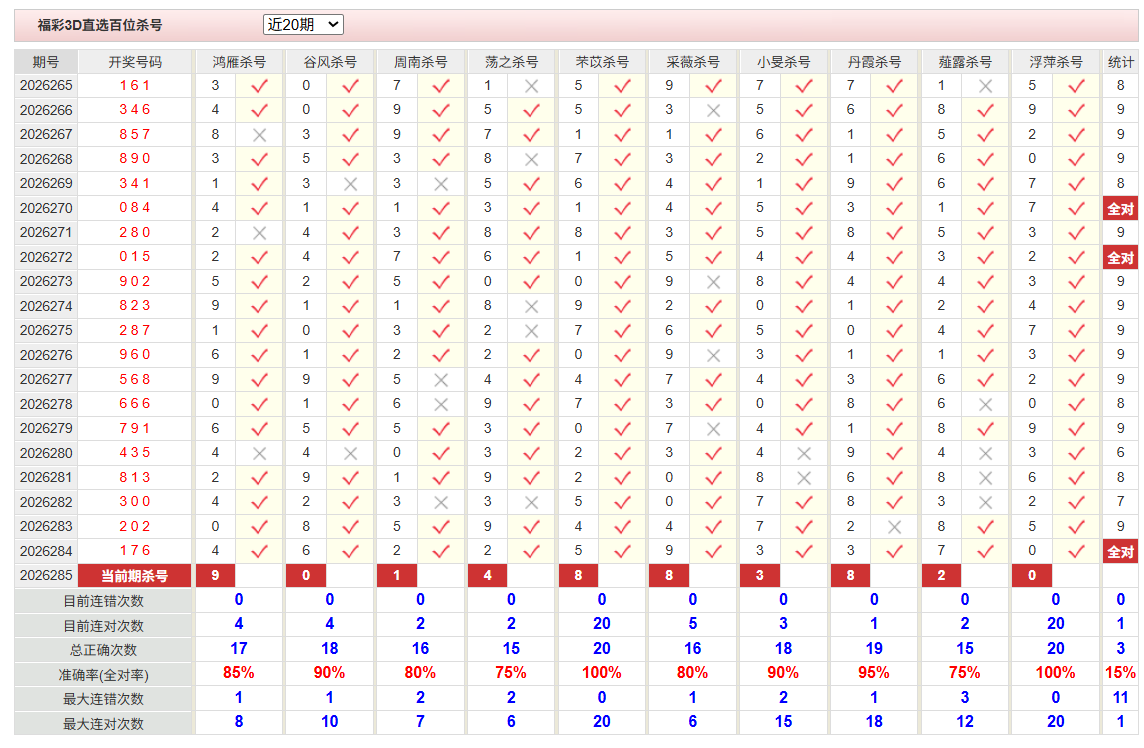Viewport: 1144px width, 748px height.
Task: Click the 全对 badge in row 2026284
Action: 1120,552
